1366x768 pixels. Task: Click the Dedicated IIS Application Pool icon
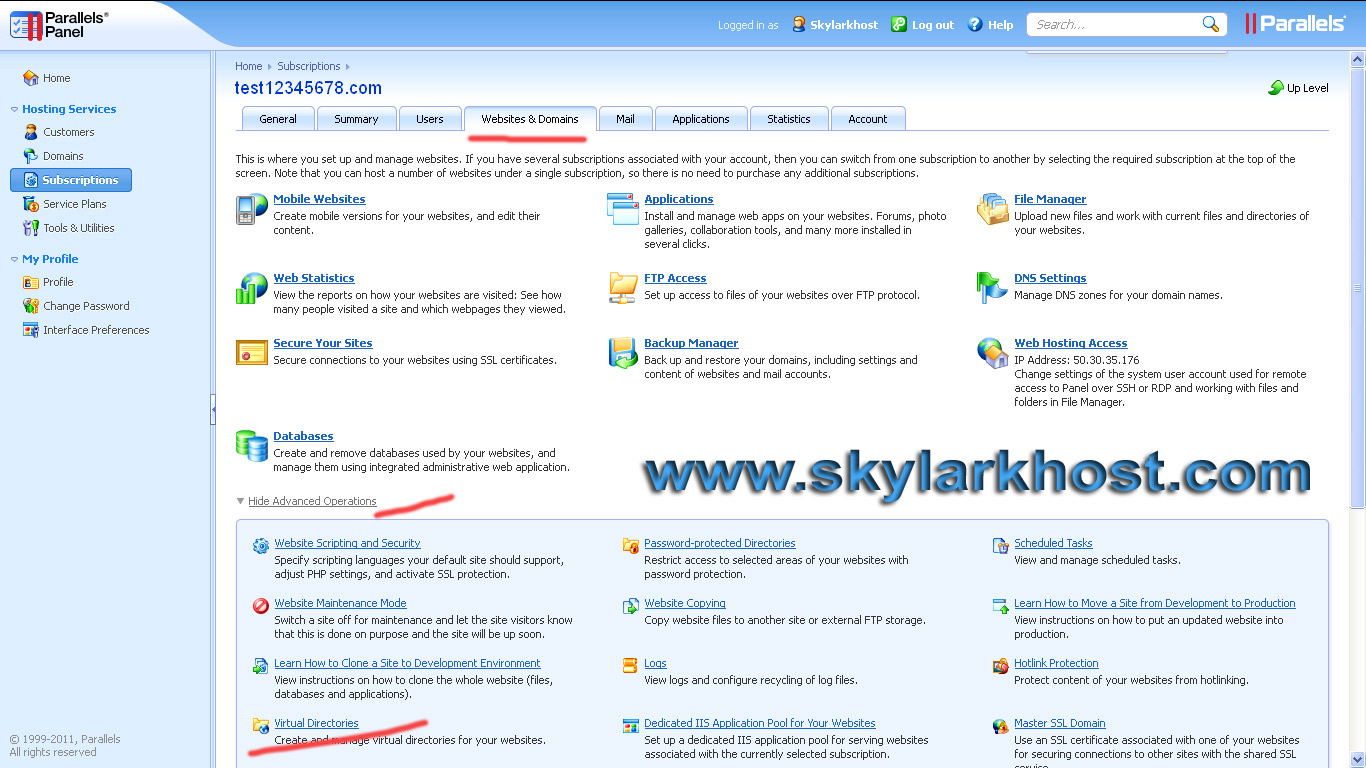click(x=631, y=725)
